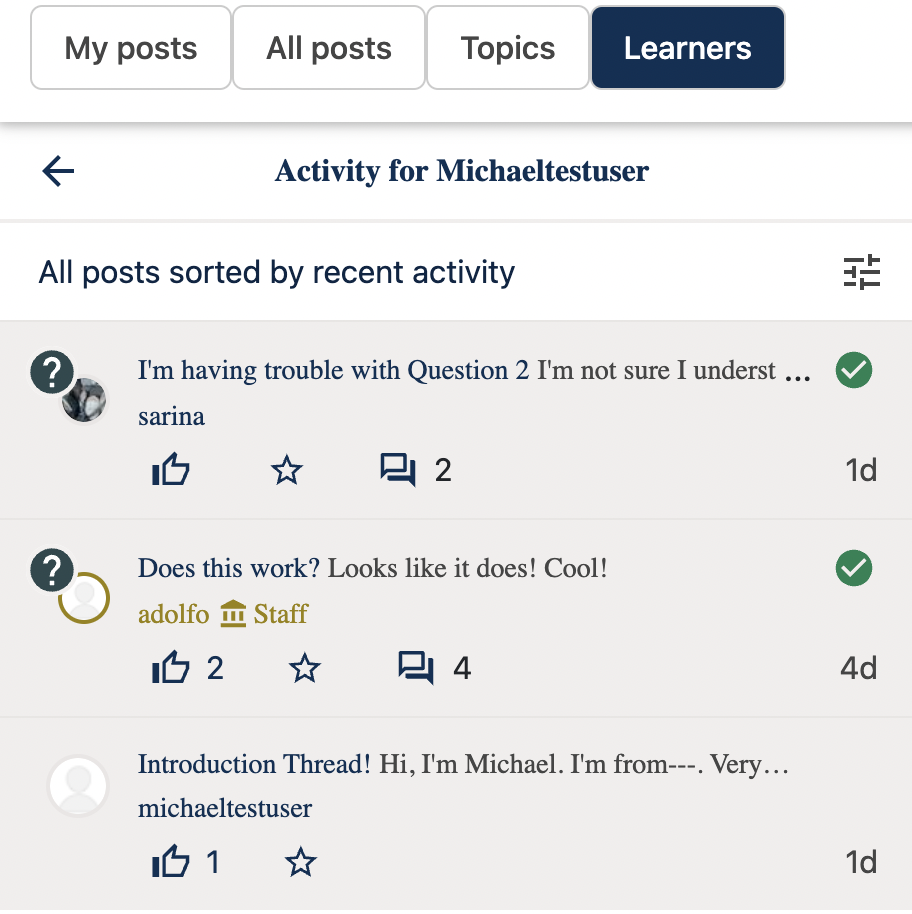Open comments icon on adolfo's post
This screenshot has height=914, width=912.
(415, 667)
